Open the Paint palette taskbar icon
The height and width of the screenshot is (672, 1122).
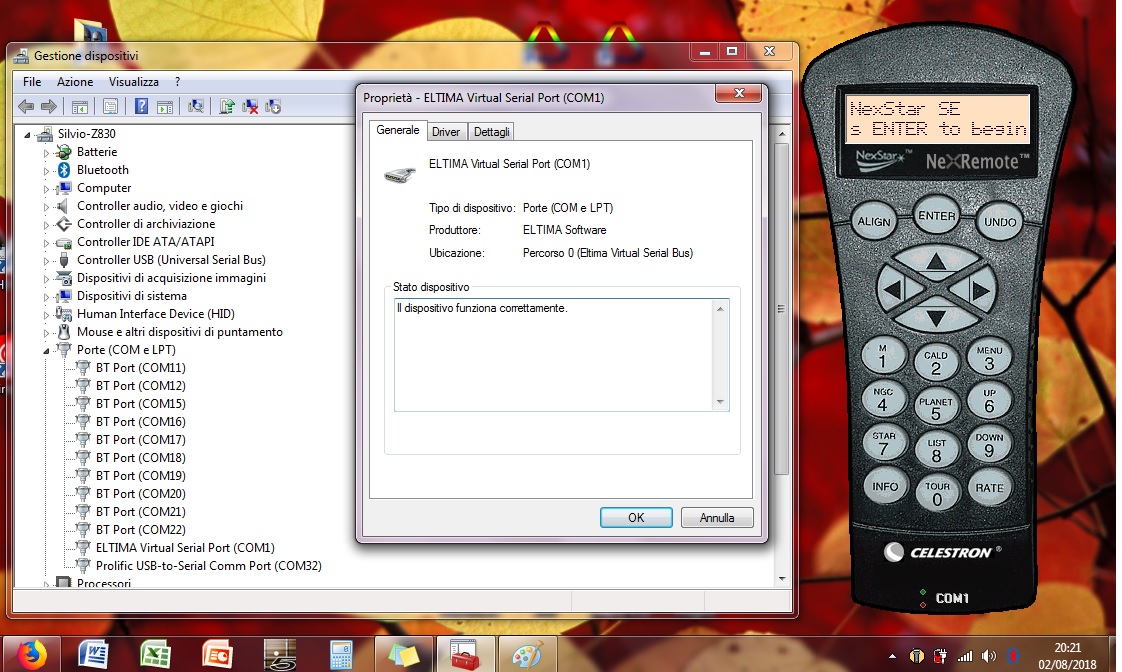click(527, 655)
